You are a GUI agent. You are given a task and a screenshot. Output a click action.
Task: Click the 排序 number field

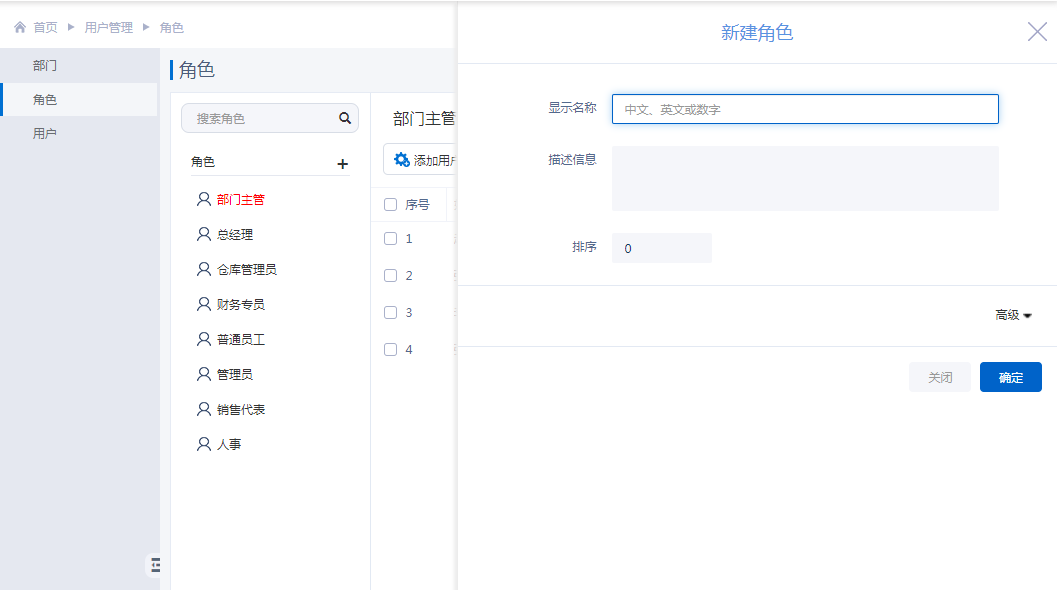tap(661, 248)
